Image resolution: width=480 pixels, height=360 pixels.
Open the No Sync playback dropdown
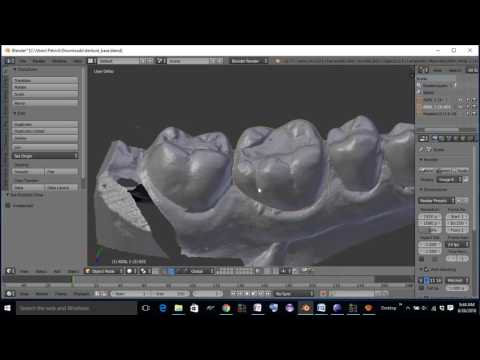click(x=294, y=294)
